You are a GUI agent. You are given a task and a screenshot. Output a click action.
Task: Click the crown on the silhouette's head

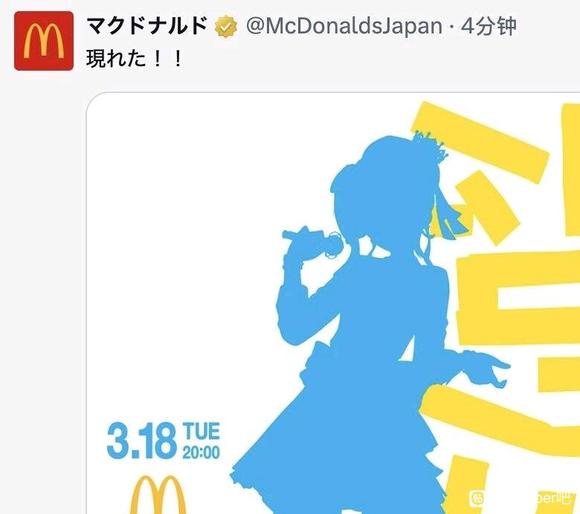coord(430,145)
